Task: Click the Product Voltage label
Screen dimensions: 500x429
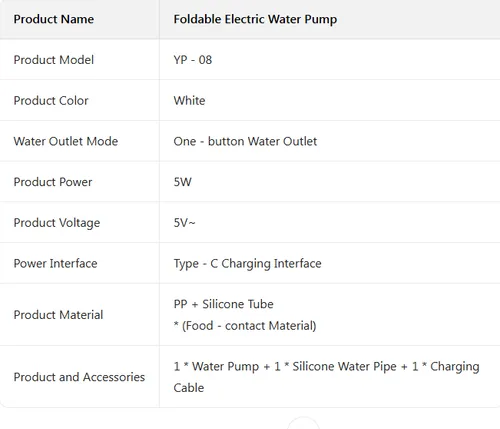Action: pos(57,223)
